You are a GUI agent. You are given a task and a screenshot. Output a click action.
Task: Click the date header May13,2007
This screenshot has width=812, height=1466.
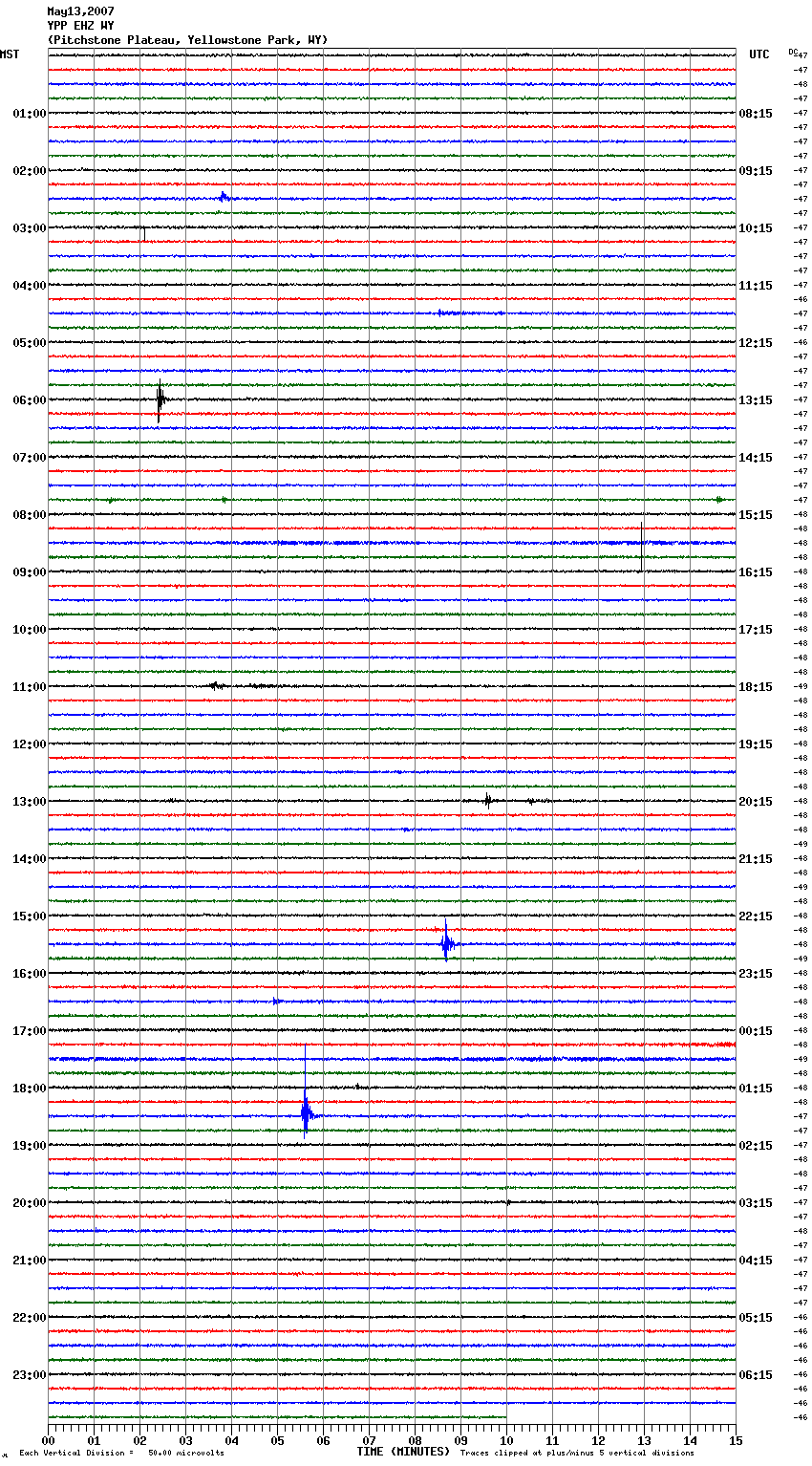point(80,11)
